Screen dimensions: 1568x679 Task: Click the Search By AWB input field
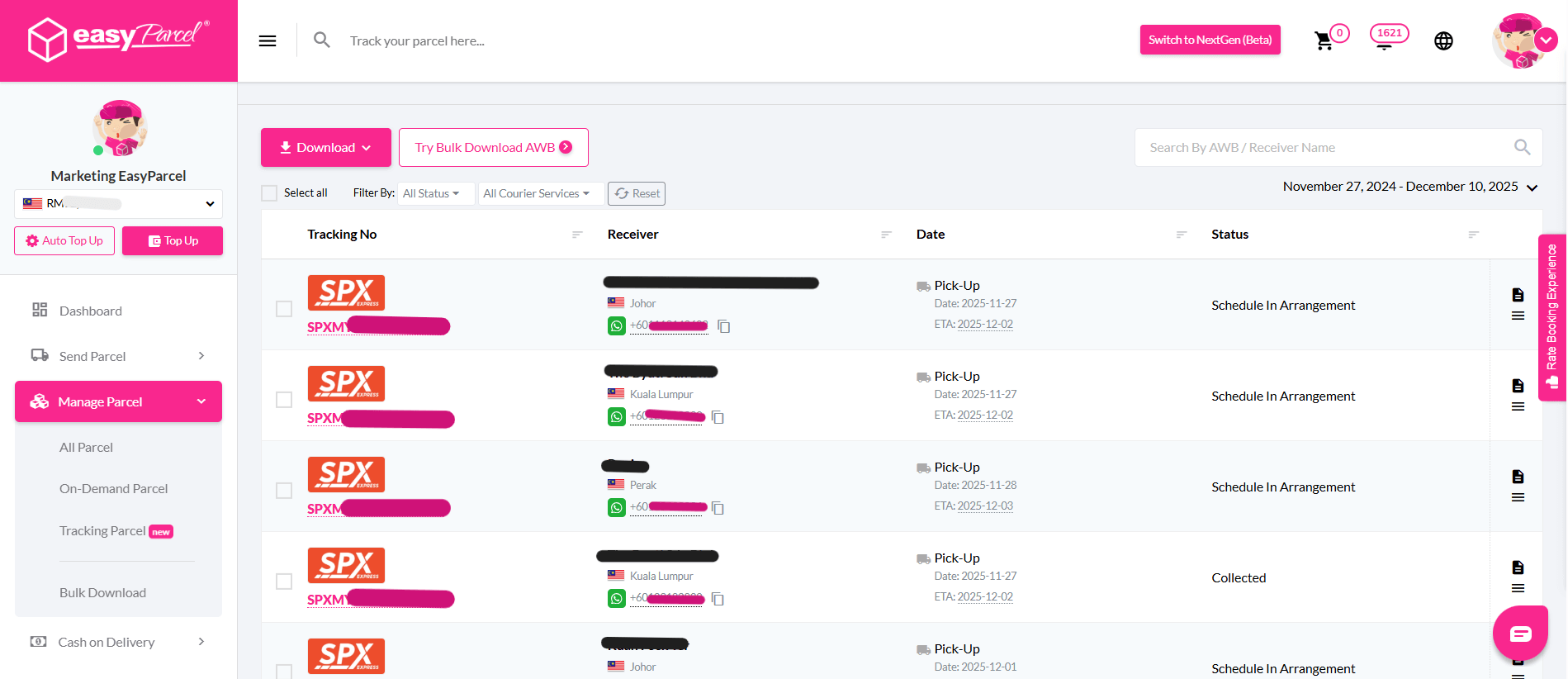coord(1325,148)
